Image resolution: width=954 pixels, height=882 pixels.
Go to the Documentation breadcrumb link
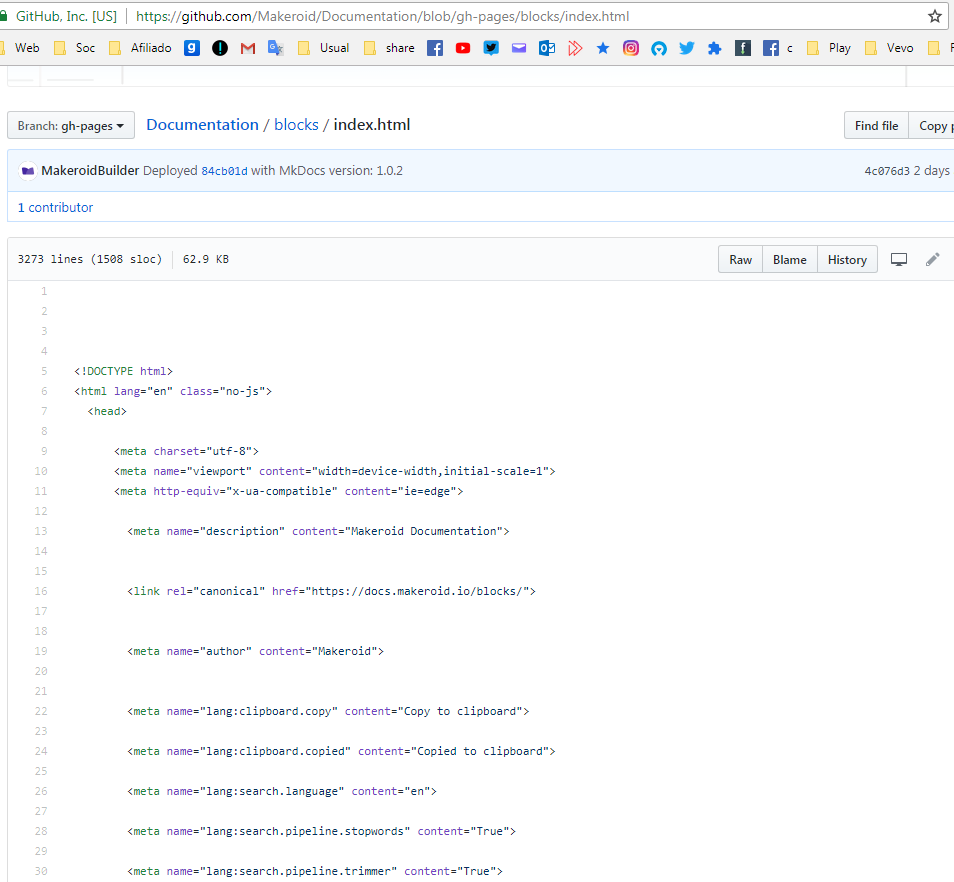pos(202,125)
